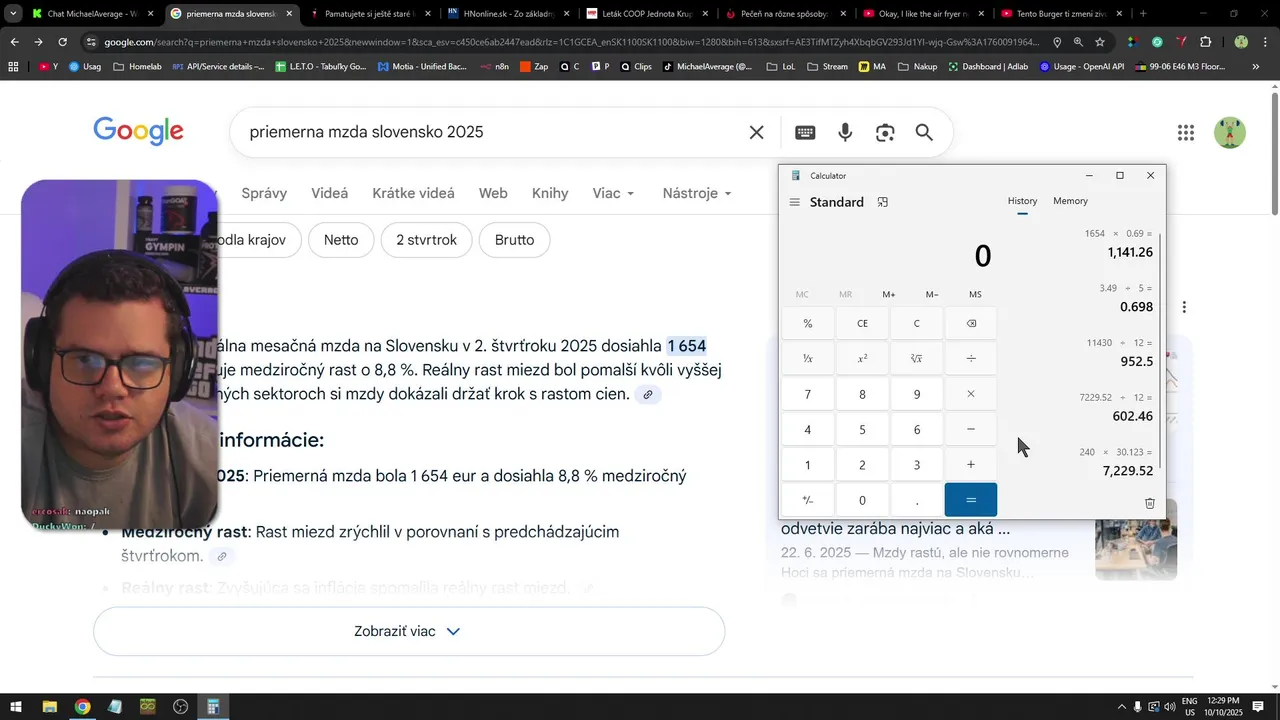Clear Calculator history with trash icon
The height and width of the screenshot is (720, 1280).
coord(1150,503)
